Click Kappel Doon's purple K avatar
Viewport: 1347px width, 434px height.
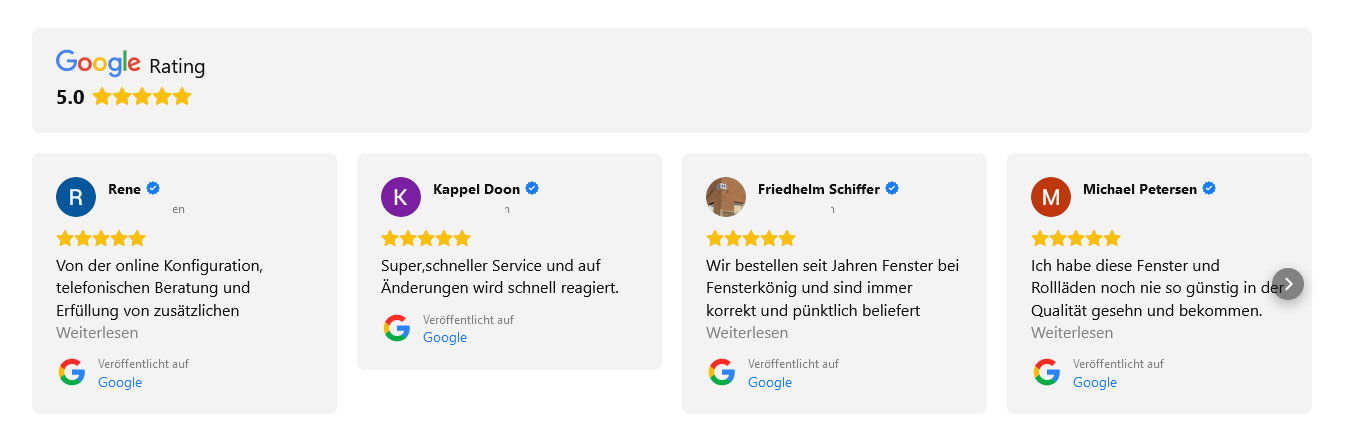coord(401,197)
